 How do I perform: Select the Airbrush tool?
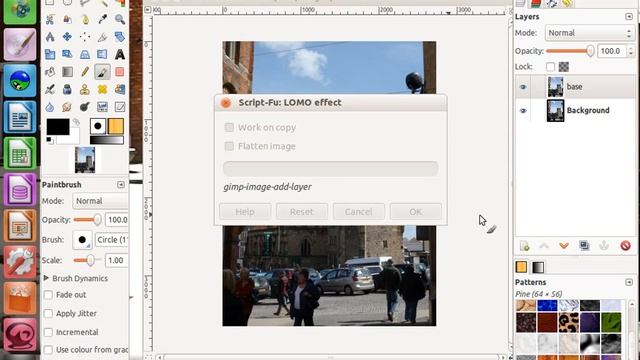pos(50,89)
